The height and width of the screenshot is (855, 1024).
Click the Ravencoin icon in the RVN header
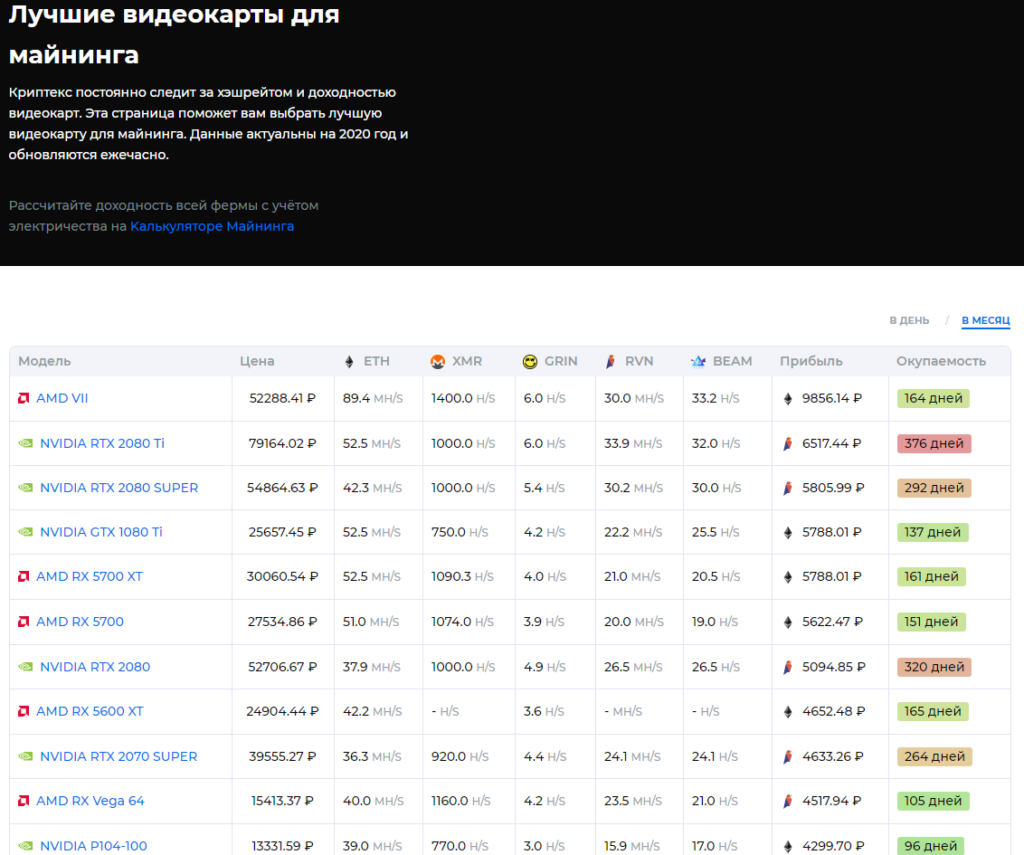[610, 361]
